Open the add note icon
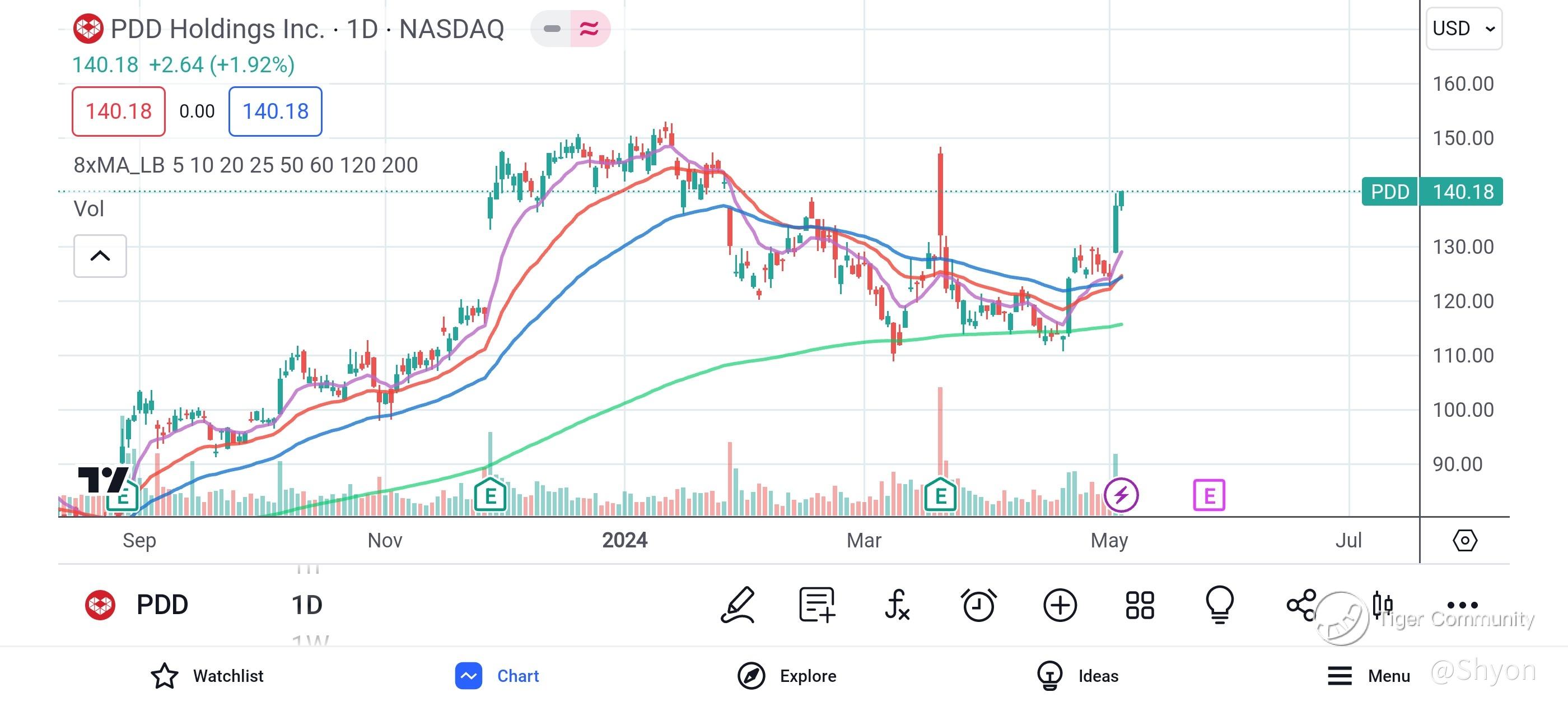The image size is (1568, 706). click(817, 605)
